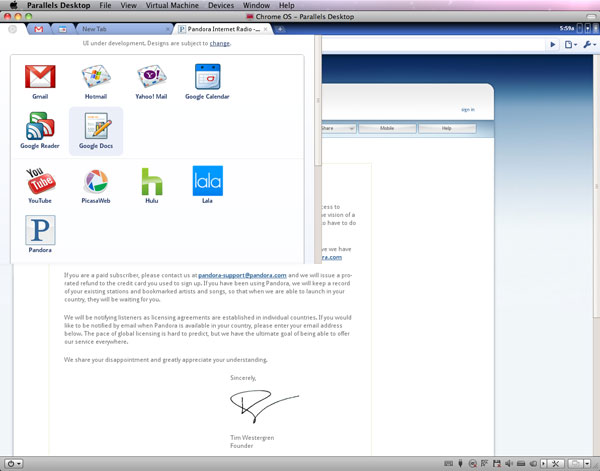Viewport: 600px width, 471px height.
Task: Switch to the pinned Gmail tab
Action: pyautogui.click(x=39, y=29)
